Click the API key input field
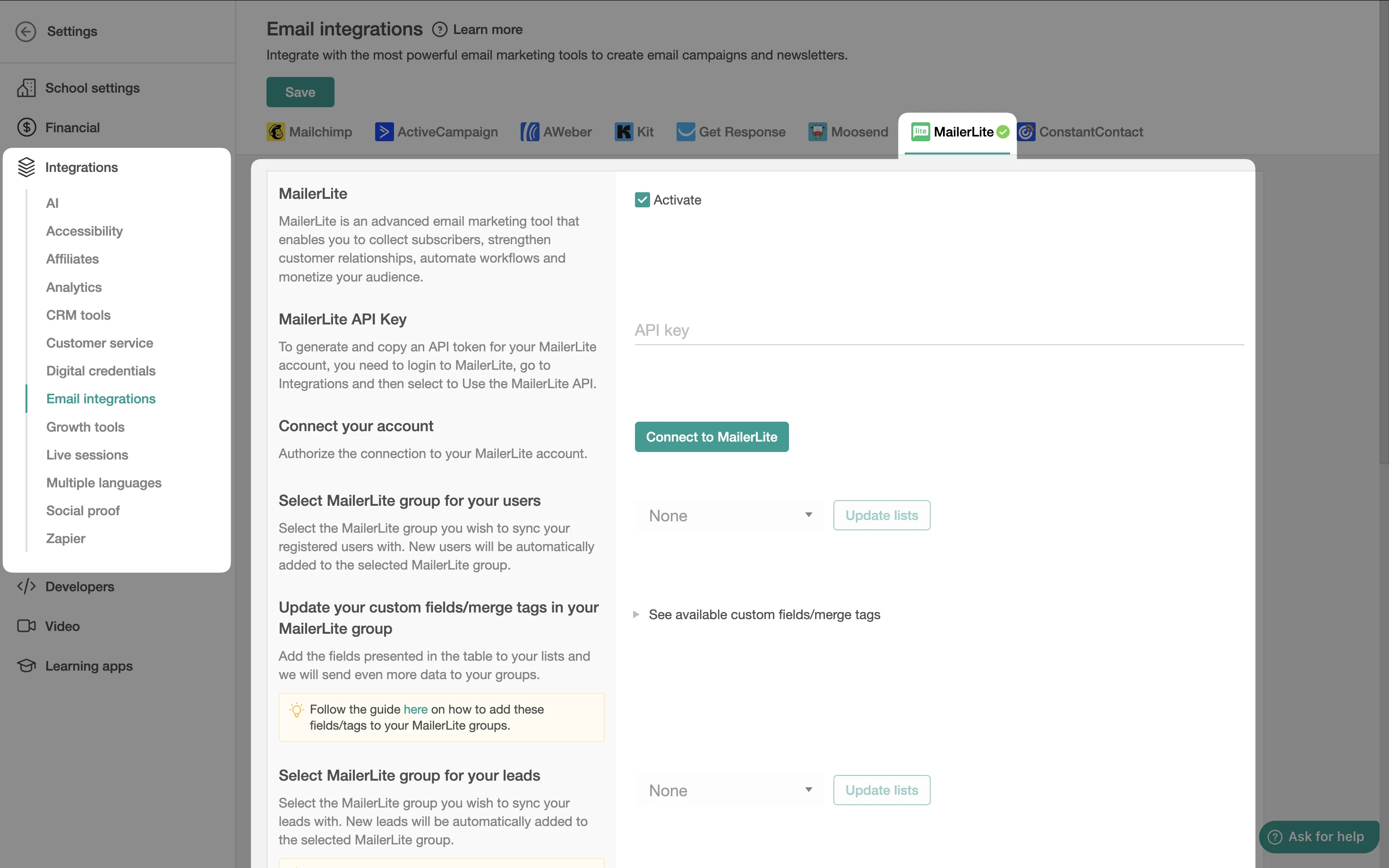 pyautogui.click(x=939, y=330)
